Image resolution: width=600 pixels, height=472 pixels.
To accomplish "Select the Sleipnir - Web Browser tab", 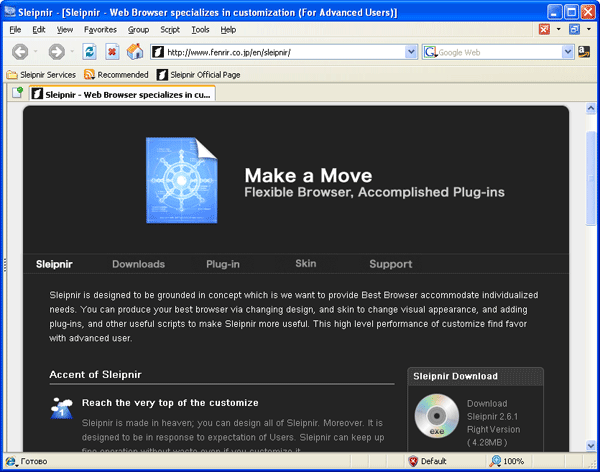I will (x=122, y=94).
